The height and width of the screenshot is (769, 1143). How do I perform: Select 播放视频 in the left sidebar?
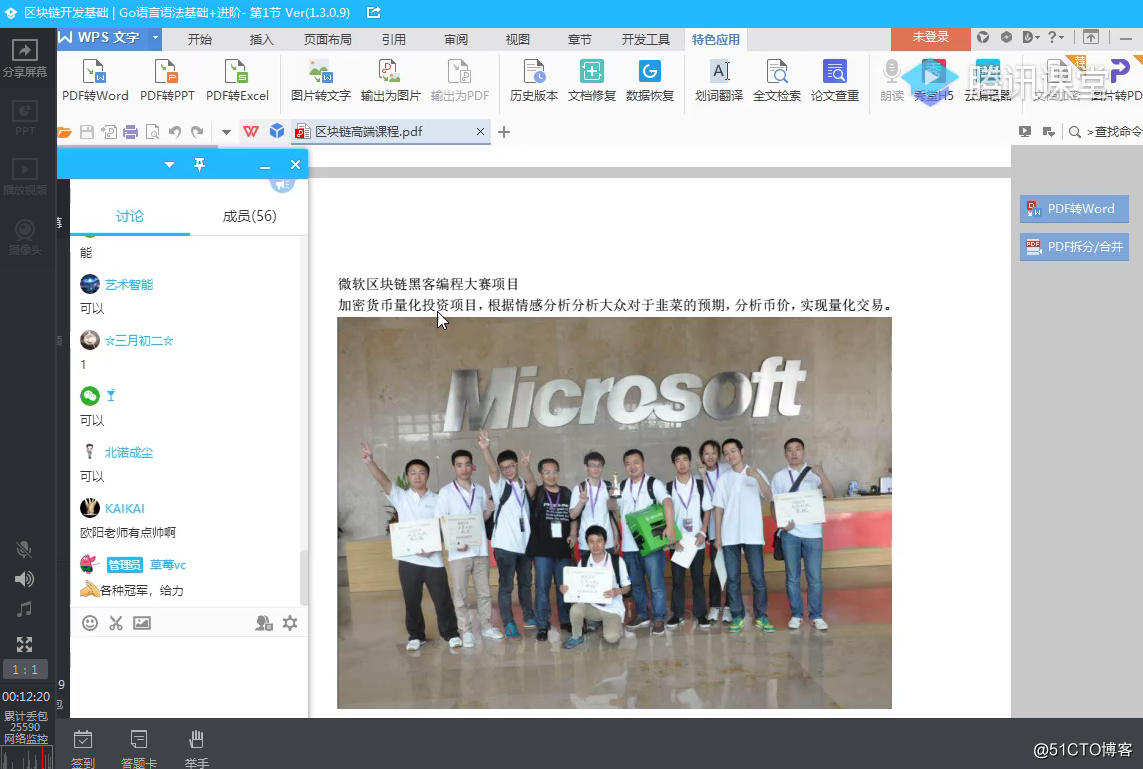coord(25,177)
